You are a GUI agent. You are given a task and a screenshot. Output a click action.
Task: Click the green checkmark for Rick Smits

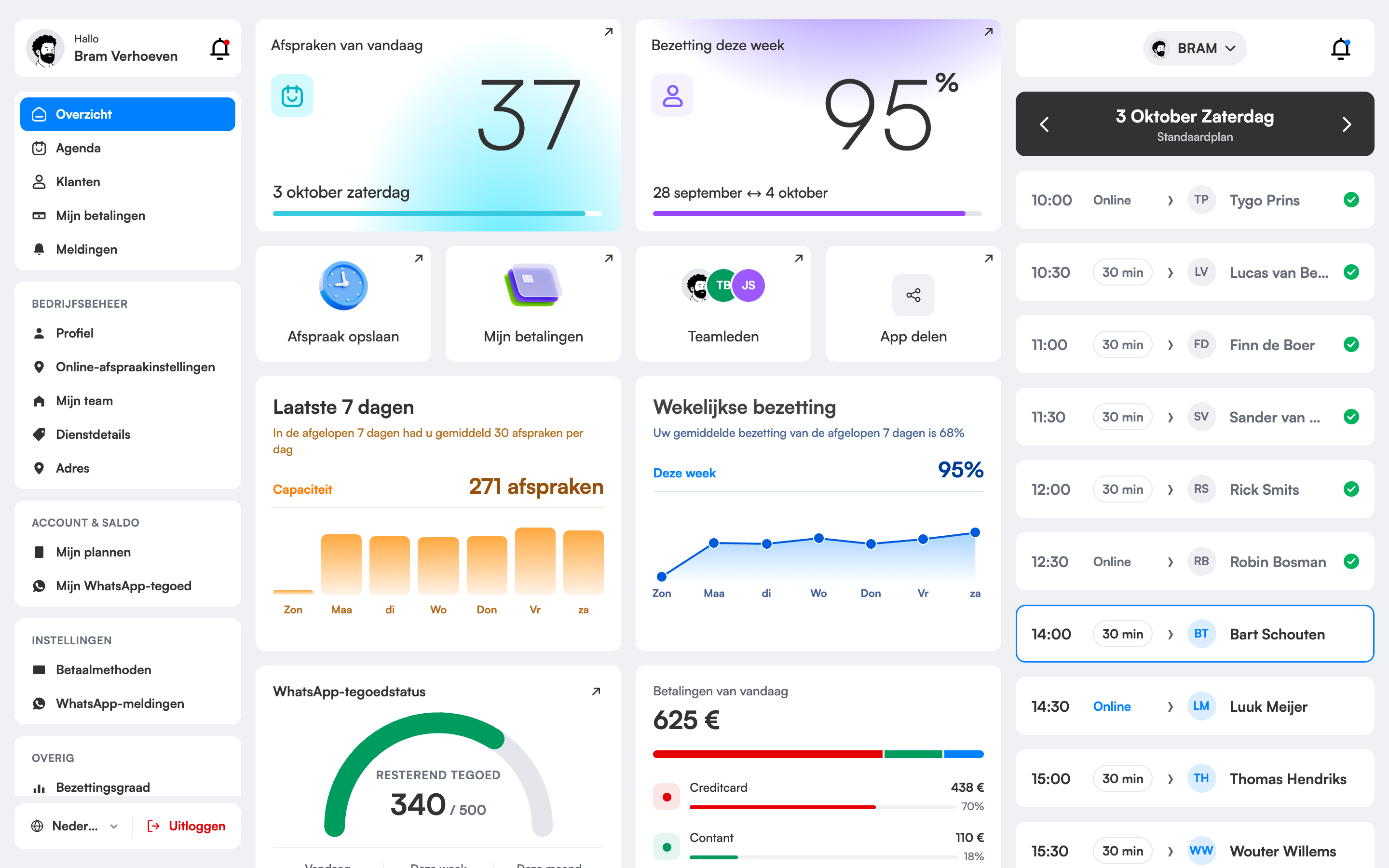[x=1351, y=489]
